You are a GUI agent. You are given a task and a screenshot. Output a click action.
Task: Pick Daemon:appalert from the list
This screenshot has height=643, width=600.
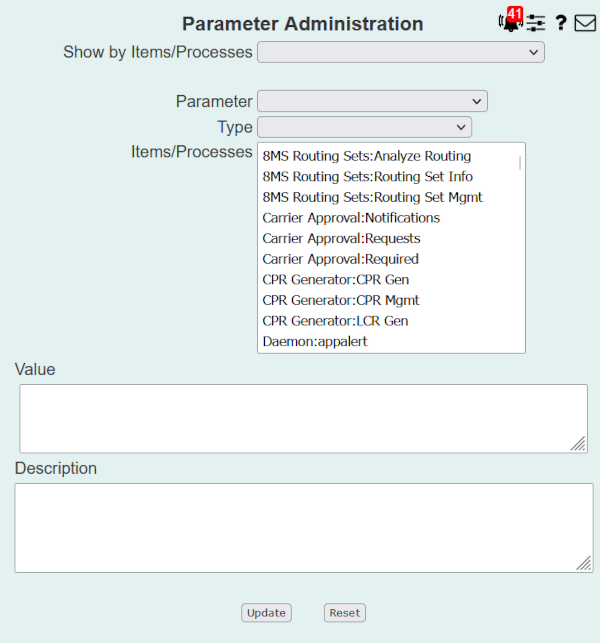click(x=314, y=341)
